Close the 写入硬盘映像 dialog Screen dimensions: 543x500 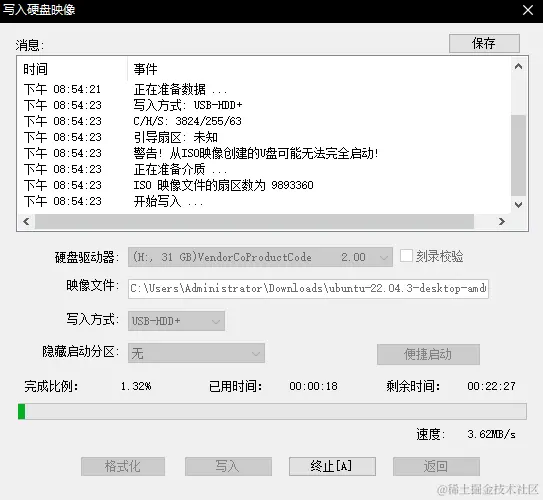tap(528, 10)
